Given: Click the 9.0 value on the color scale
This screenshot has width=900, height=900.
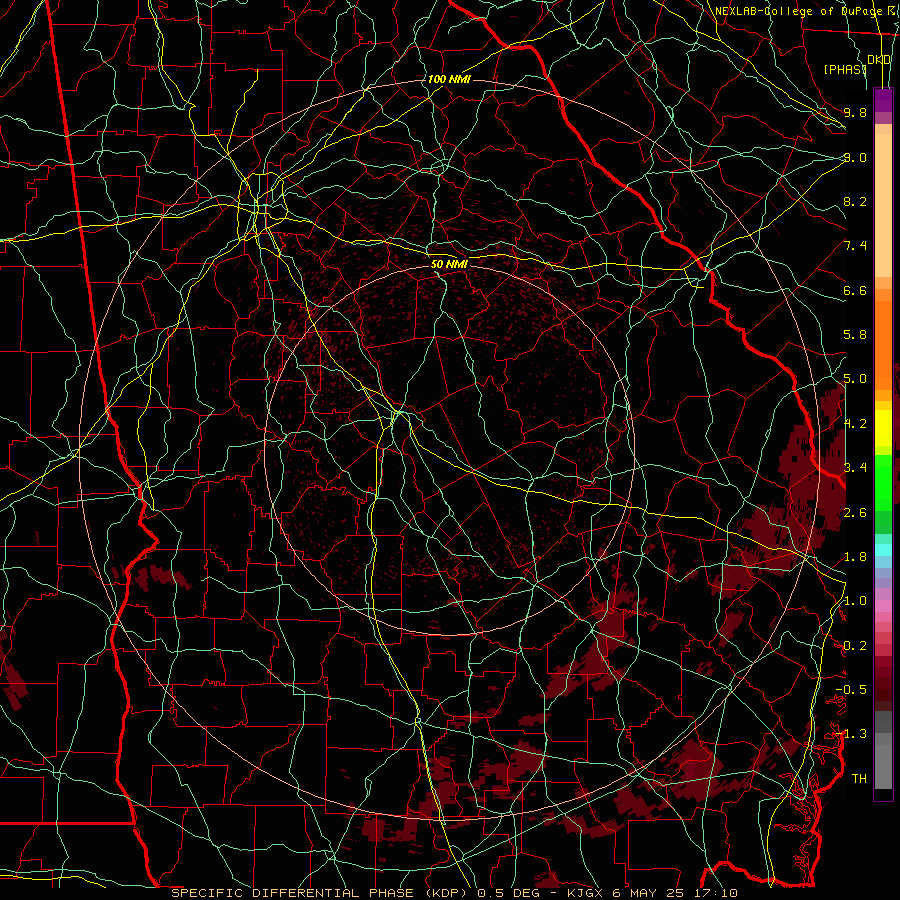Looking at the screenshot, I should tap(855, 157).
